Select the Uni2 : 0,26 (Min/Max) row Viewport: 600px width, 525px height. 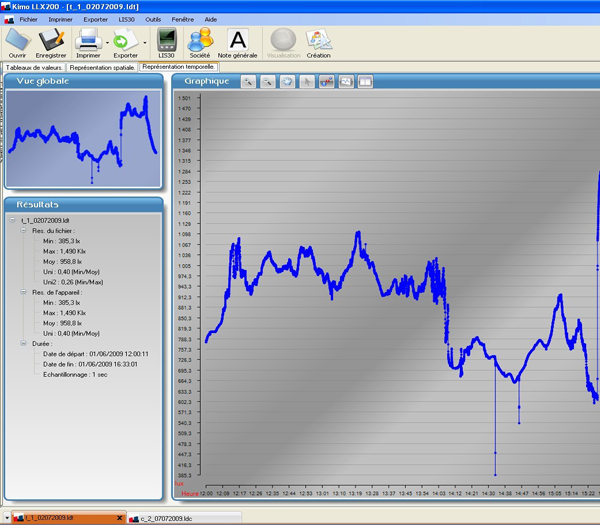tap(73, 282)
